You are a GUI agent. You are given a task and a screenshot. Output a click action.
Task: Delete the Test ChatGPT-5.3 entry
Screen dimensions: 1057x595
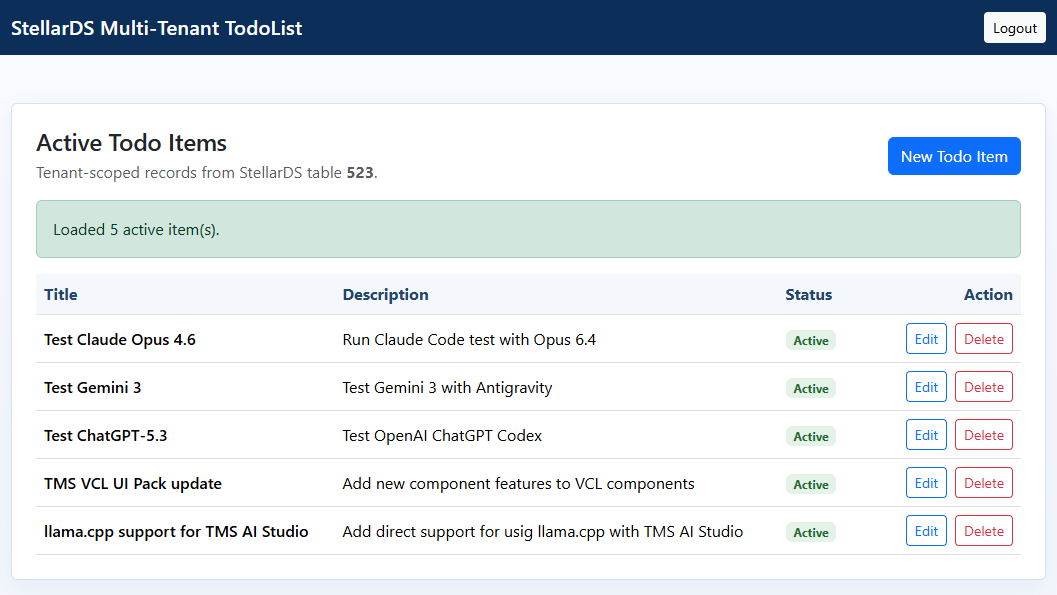[x=983, y=434]
